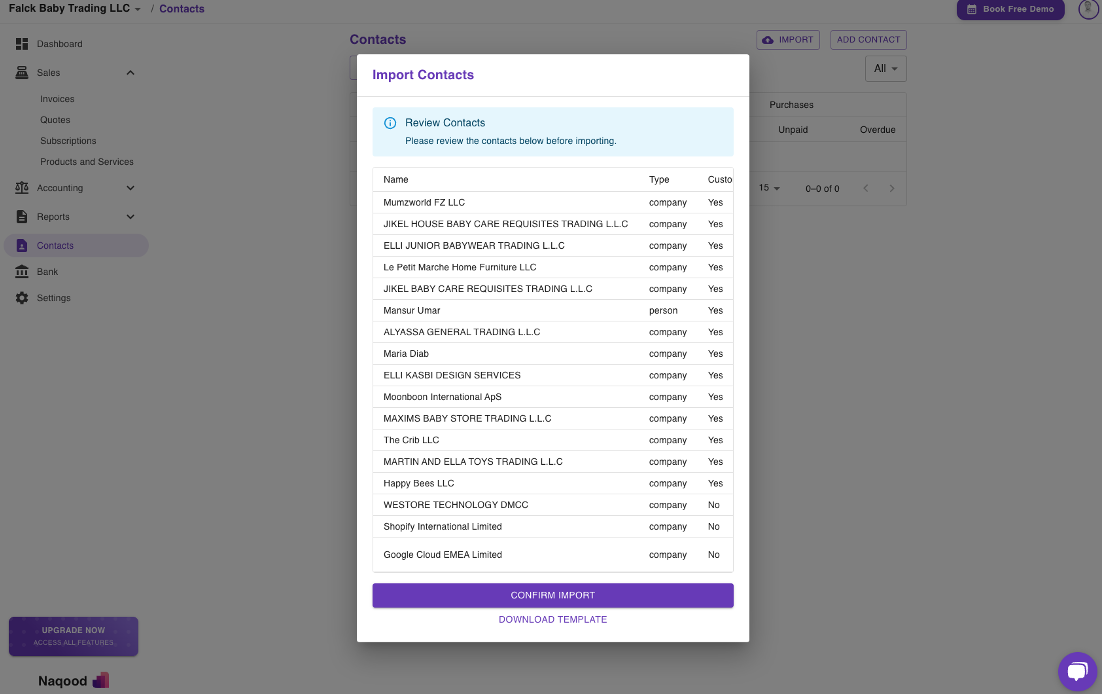Screen dimensions: 1104x694
Task: Select the Mumzworld FZ LLC row
Action: tap(424, 203)
